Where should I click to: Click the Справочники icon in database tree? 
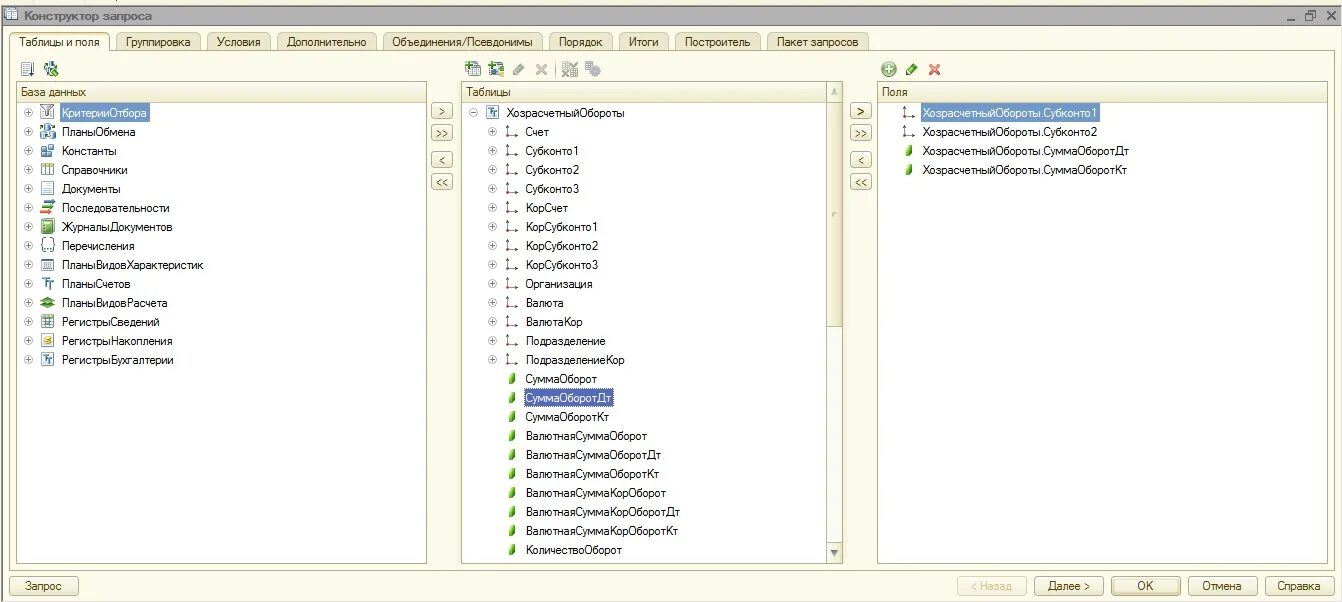pyautogui.click(x=47, y=169)
